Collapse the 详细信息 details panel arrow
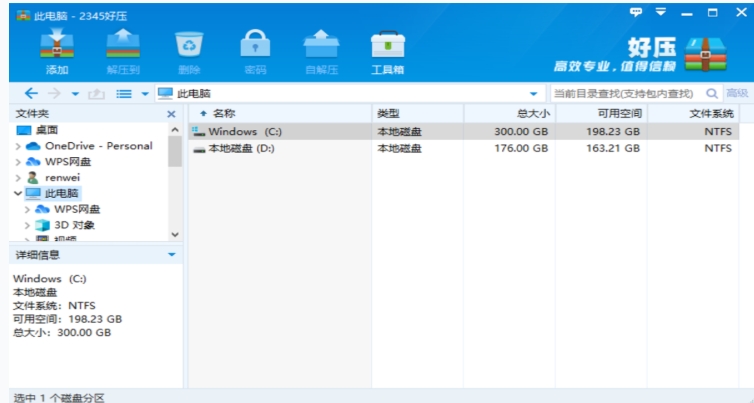Image resolution: width=754 pixels, height=403 pixels. pyautogui.click(x=172, y=254)
